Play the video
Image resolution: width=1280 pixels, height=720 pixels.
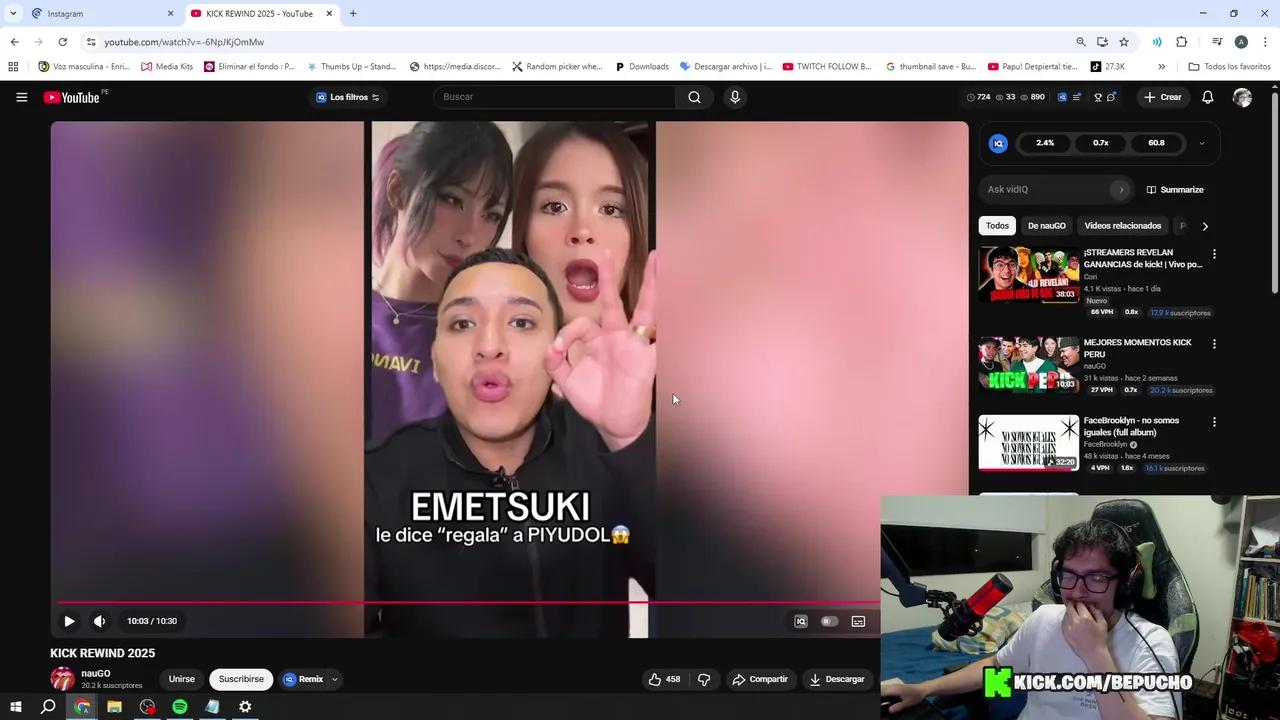[x=69, y=621]
